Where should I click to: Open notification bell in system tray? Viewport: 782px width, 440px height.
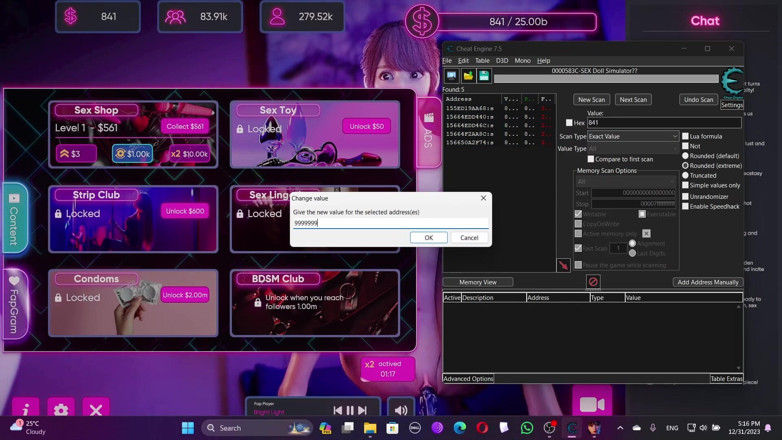click(768, 428)
